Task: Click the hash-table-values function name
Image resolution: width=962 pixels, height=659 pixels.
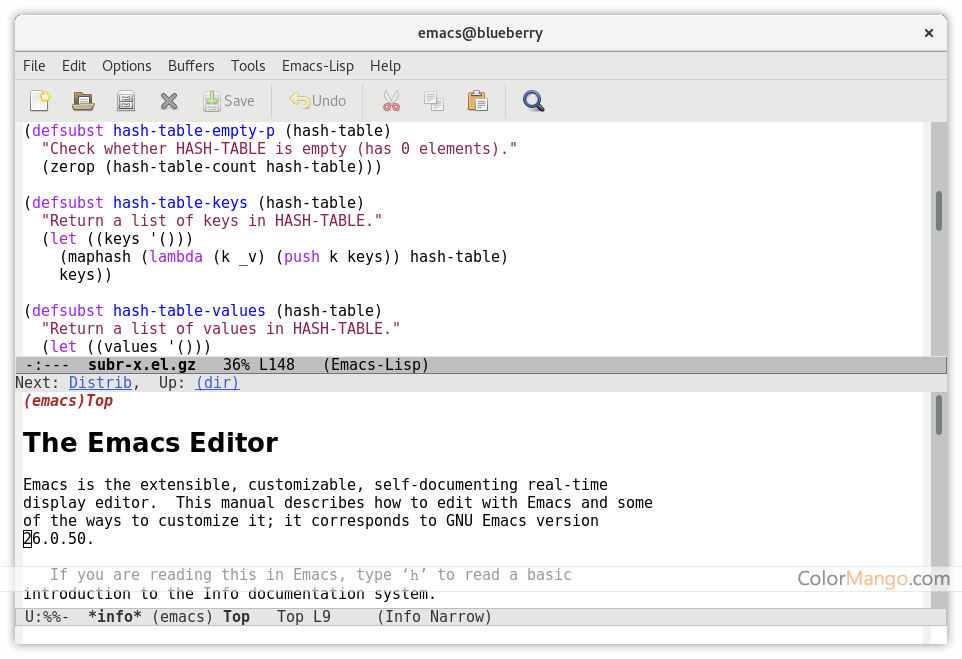Action: click(189, 310)
